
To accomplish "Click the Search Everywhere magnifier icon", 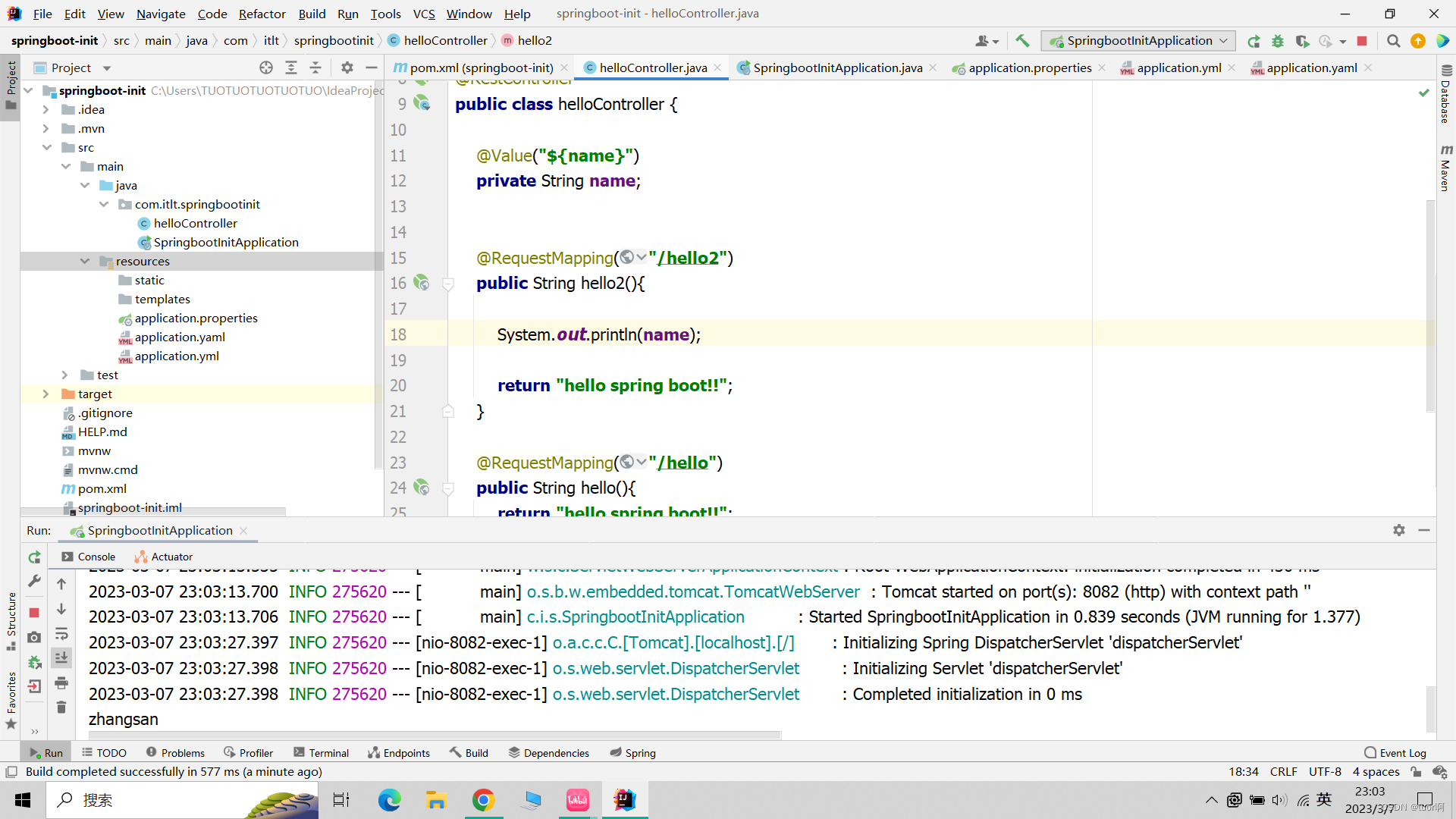I will click(1393, 41).
